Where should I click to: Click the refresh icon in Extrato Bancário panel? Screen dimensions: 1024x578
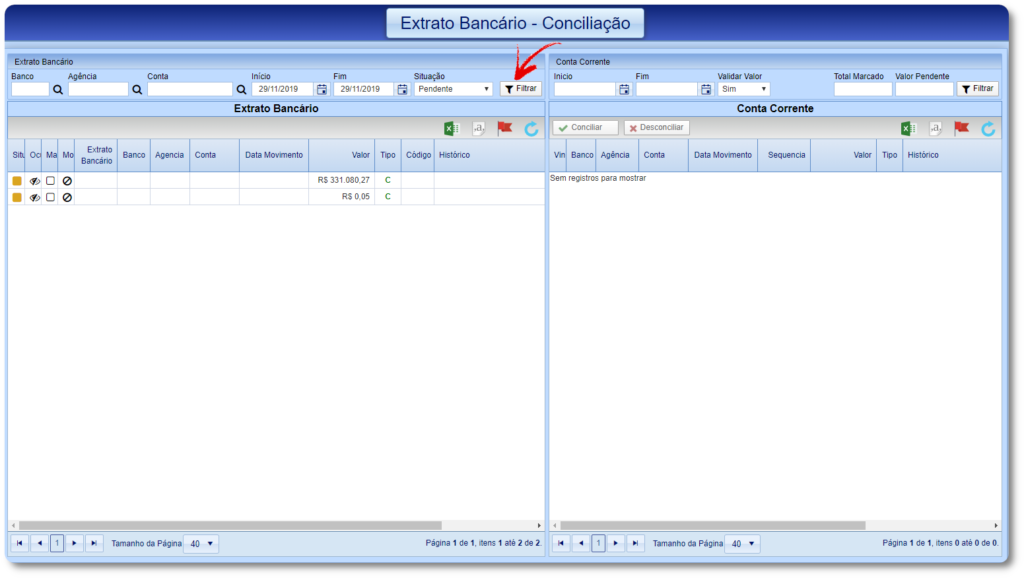pos(532,129)
